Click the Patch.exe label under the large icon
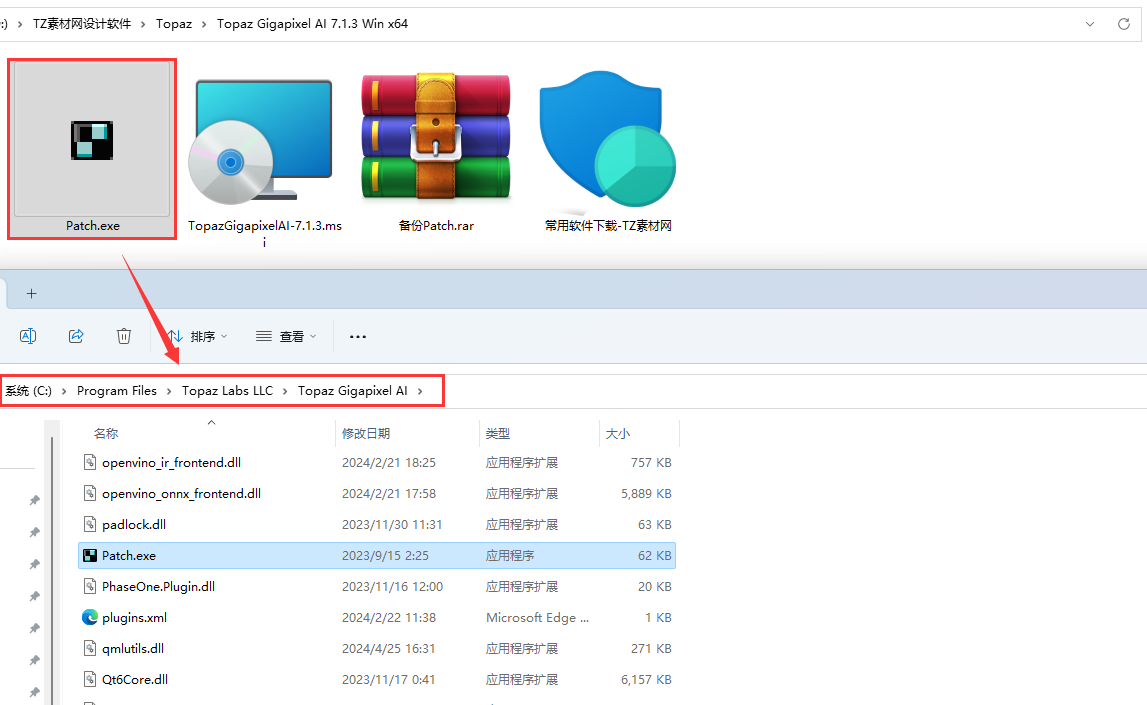This screenshot has height=705, width=1147. (93, 226)
